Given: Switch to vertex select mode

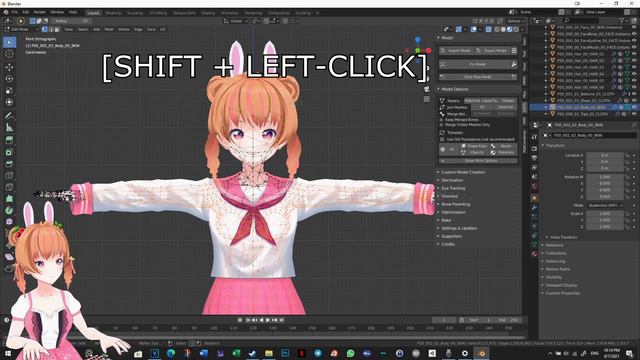Looking at the screenshot, I should (44, 29).
